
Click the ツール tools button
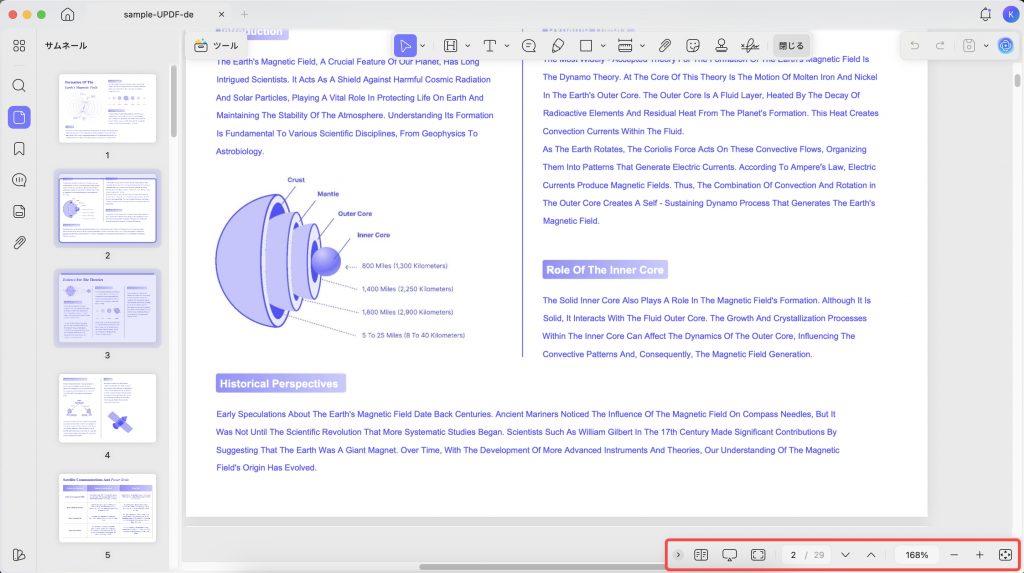pyautogui.click(x=216, y=46)
